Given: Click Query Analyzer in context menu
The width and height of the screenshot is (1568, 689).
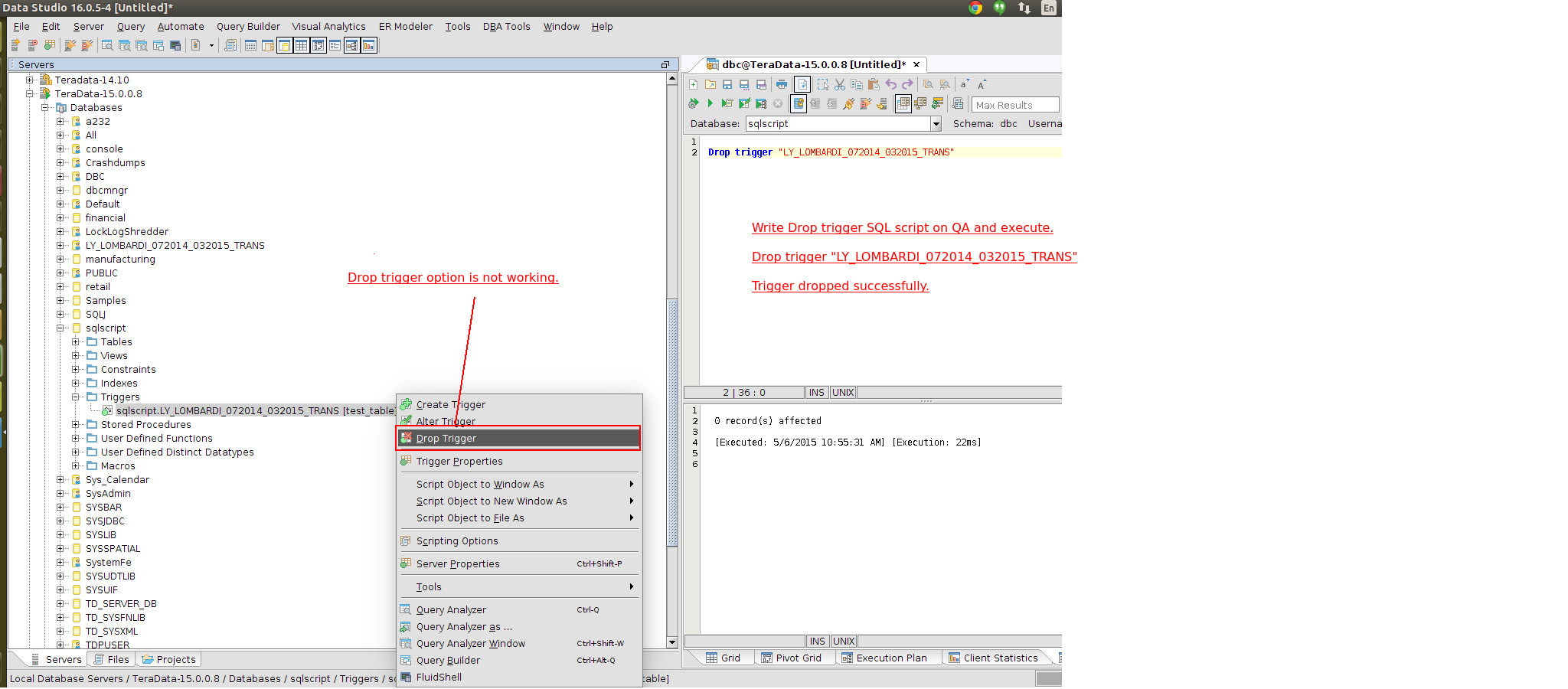Looking at the screenshot, I should pyautogui.click(x=520, y=609).
